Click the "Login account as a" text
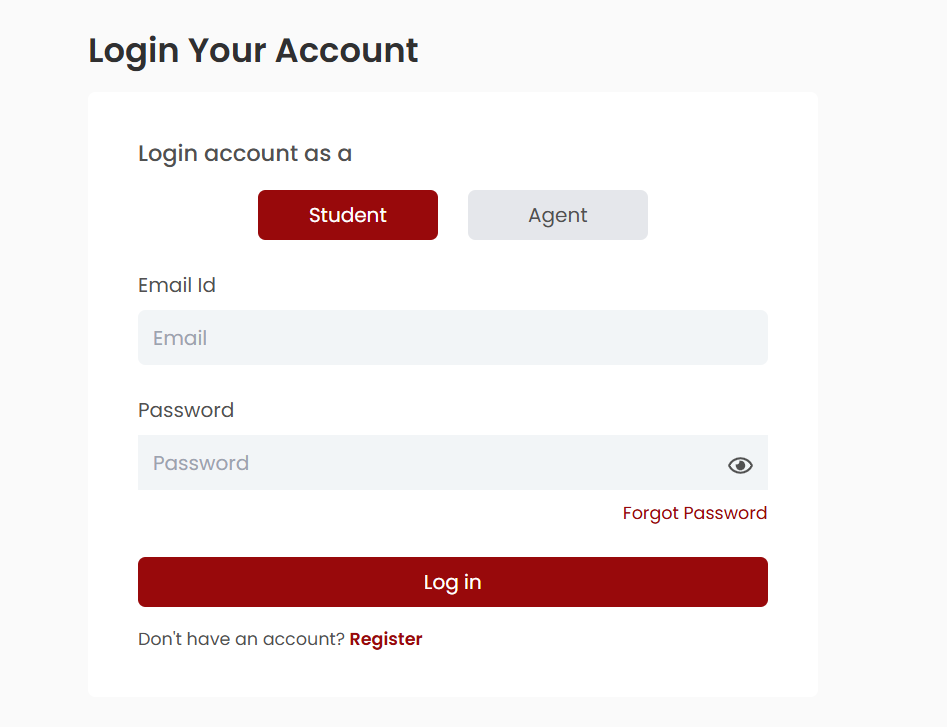947x727 pixels. pyautogui.click(x=245, y=153)
